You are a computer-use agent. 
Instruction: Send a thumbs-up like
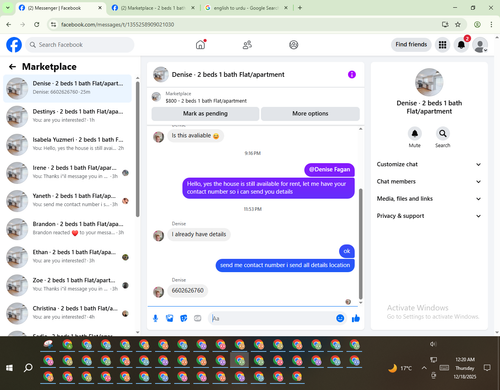[x=356, y=318]
